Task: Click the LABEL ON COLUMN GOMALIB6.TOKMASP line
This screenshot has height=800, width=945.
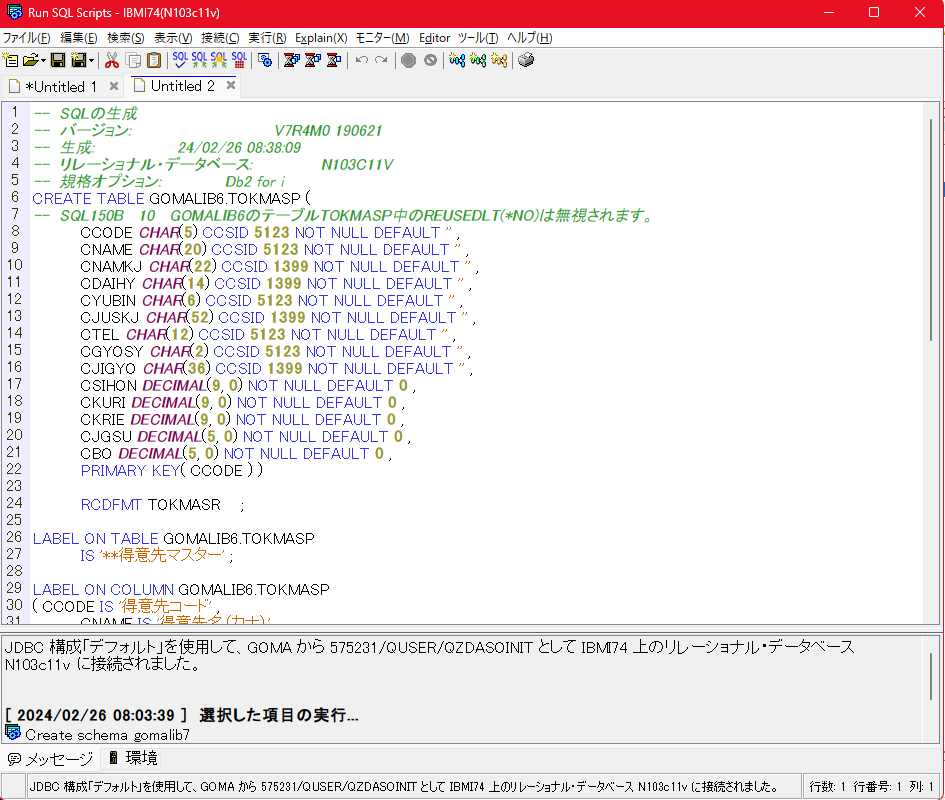Action: (181, 589)
